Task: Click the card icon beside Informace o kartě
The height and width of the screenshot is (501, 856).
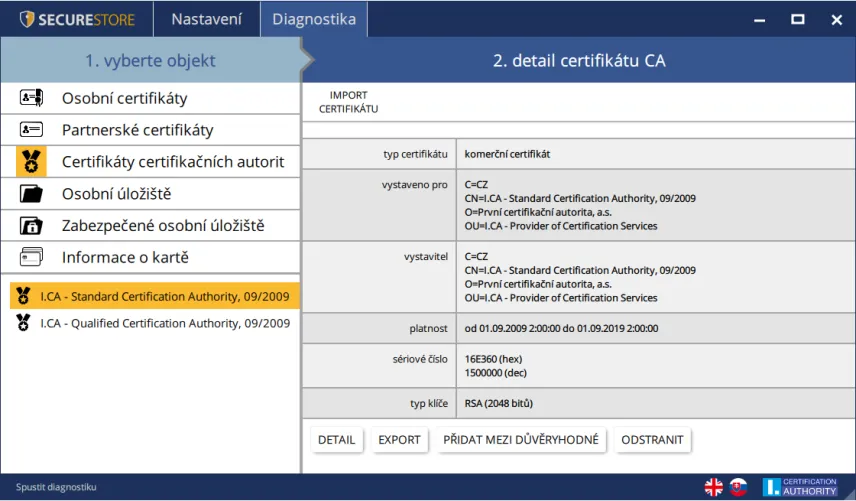Action: 31,257
